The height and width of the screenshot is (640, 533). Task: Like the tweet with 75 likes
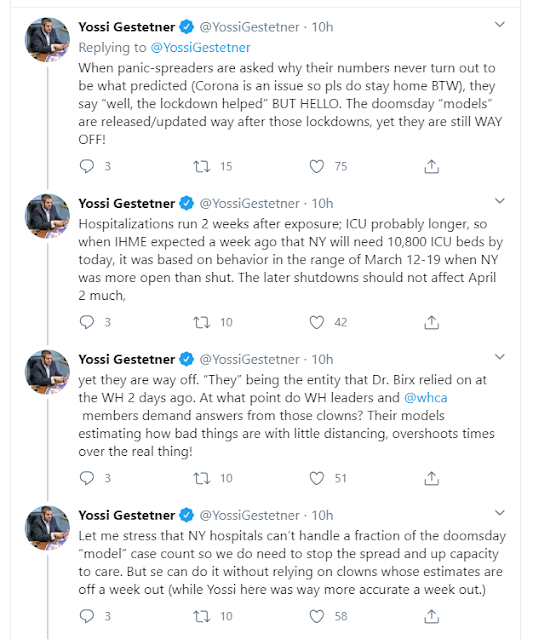point(317,166)
